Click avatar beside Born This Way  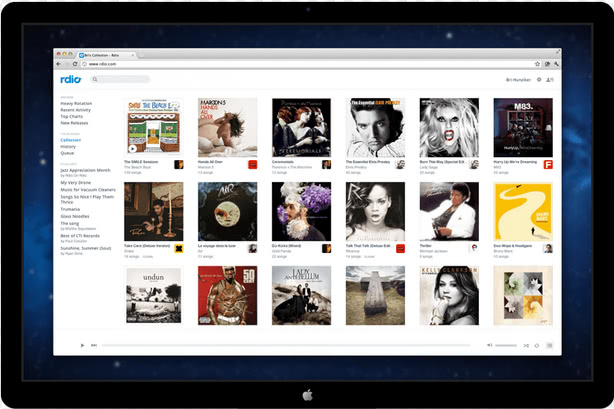coord(474,165)
